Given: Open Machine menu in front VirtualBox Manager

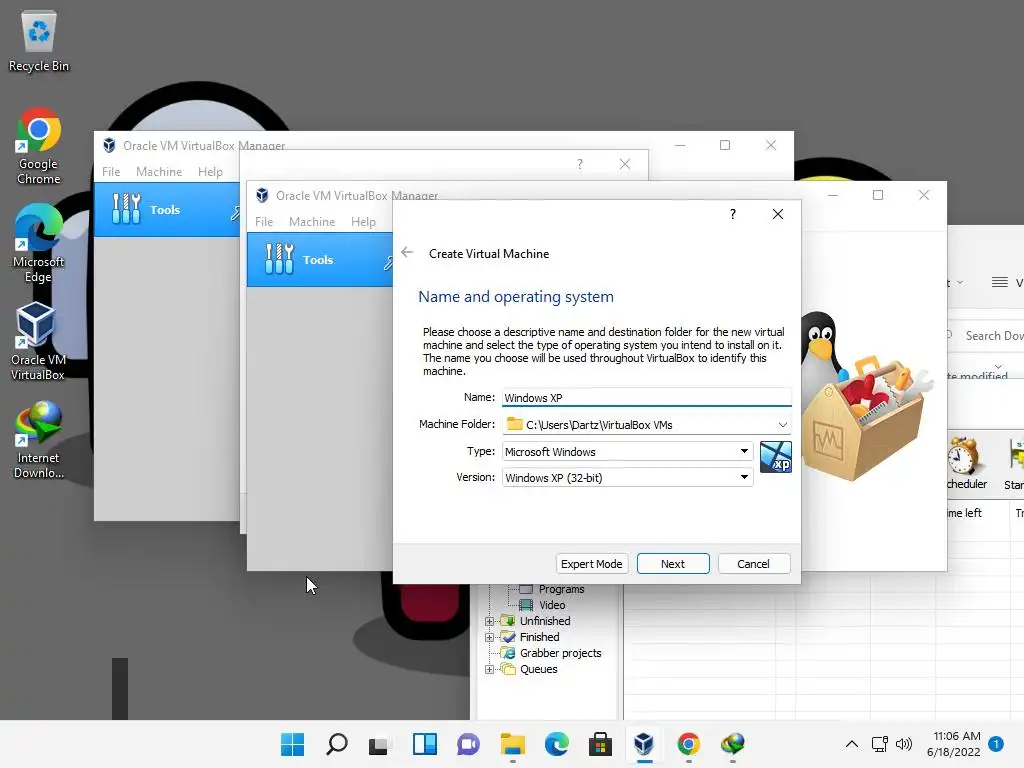Looking at the screenshot, I should pos(312,221).
